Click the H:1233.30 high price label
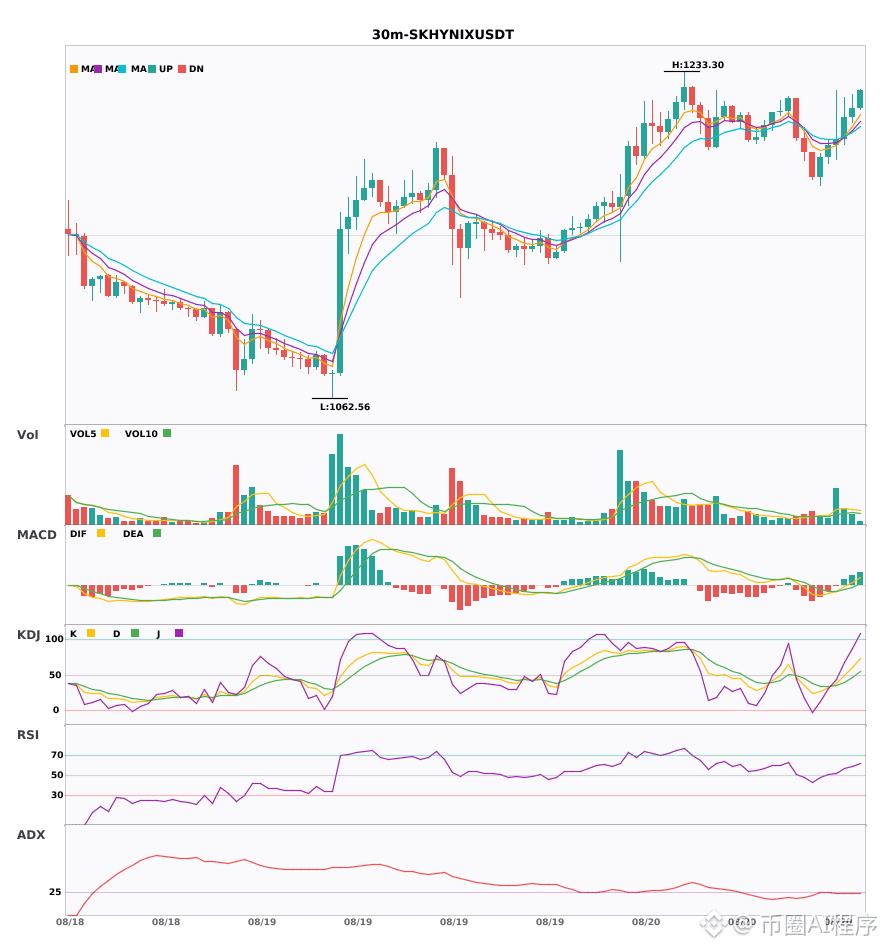Viewport: 885px width, 950px height. (698, 65)
